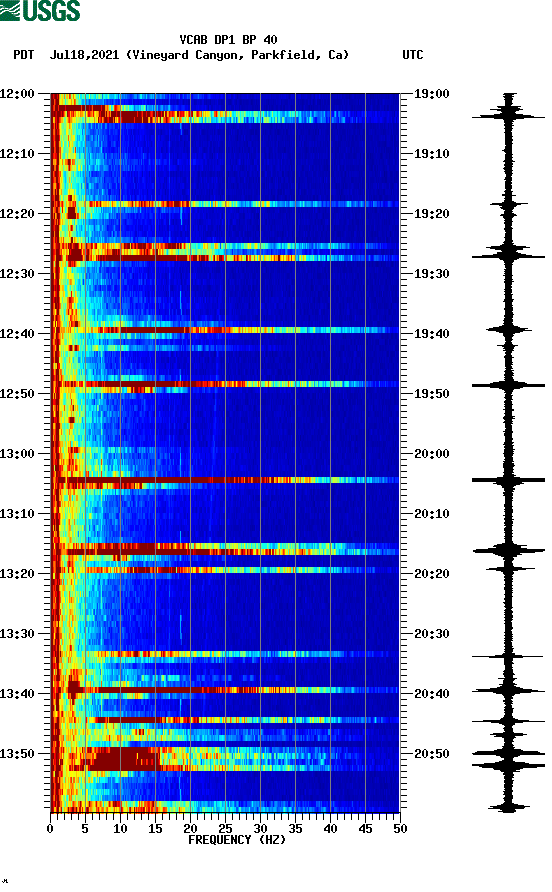Image resolution: width=552 pixels, height=892 pixels.
Task: Click the 12:00 PDT time label
Action: click(x=17, y=94)
